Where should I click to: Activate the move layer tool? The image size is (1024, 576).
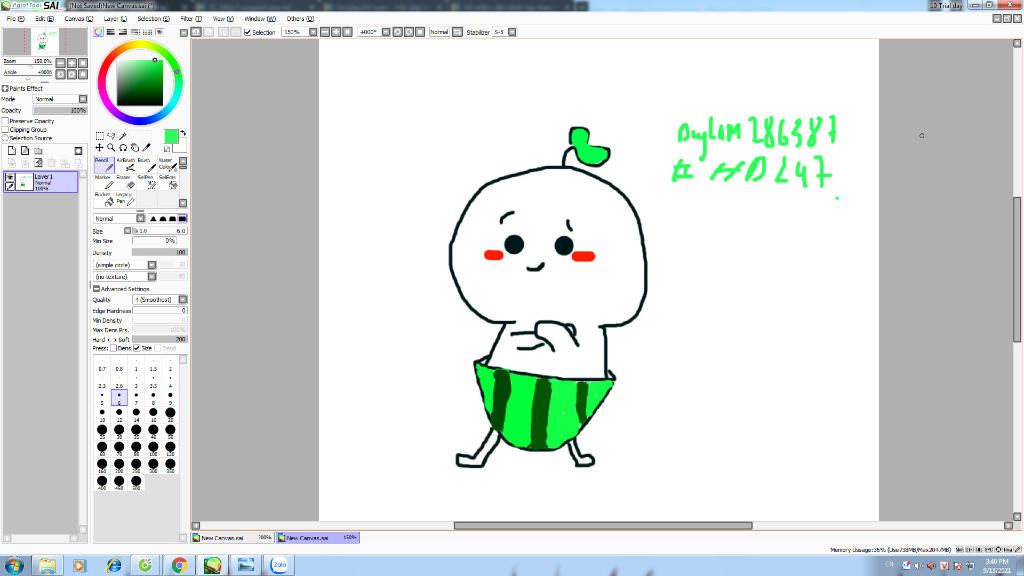pyautogui.click(x=100, y=148)
